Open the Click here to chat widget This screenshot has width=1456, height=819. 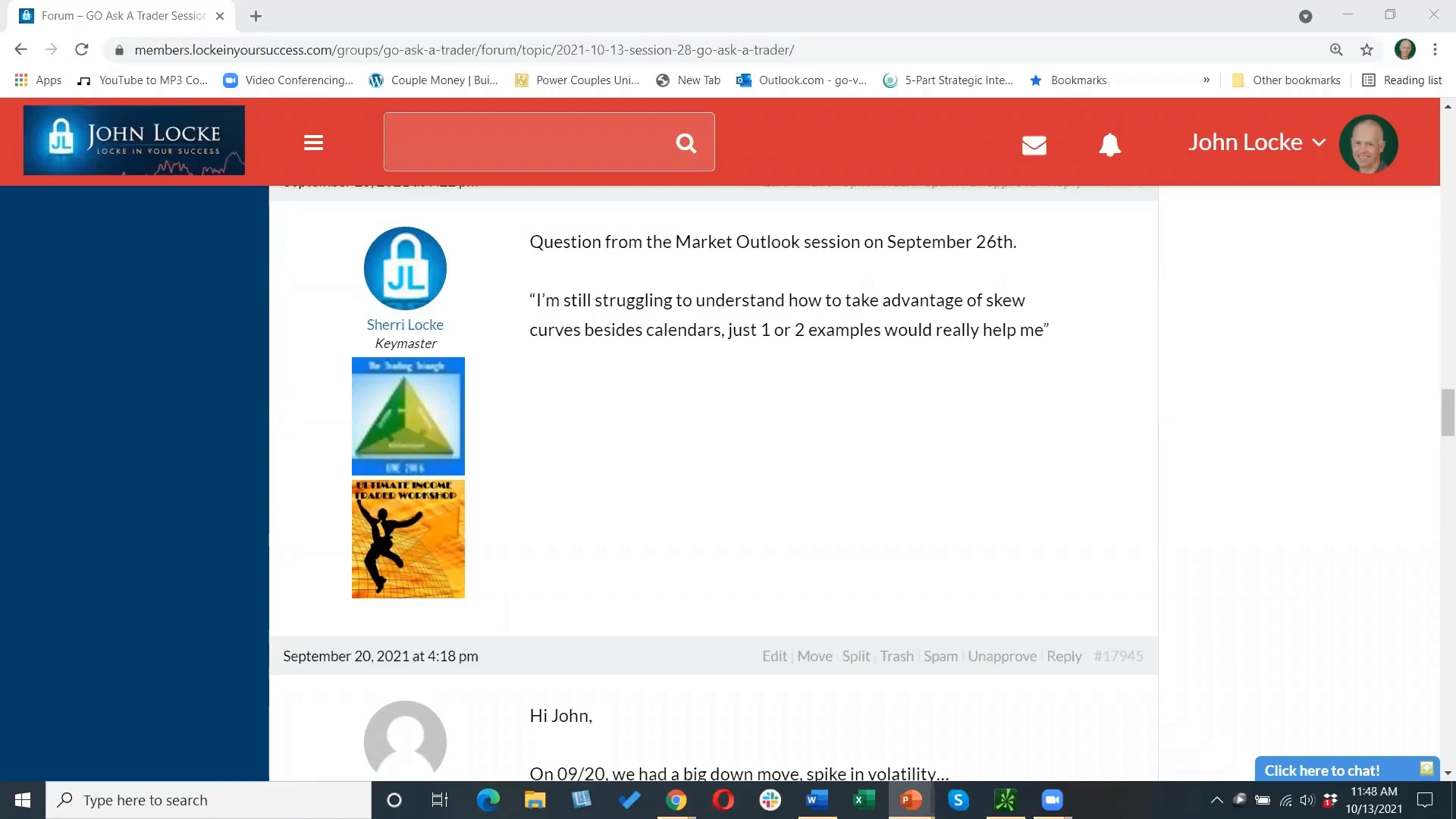1348,770
